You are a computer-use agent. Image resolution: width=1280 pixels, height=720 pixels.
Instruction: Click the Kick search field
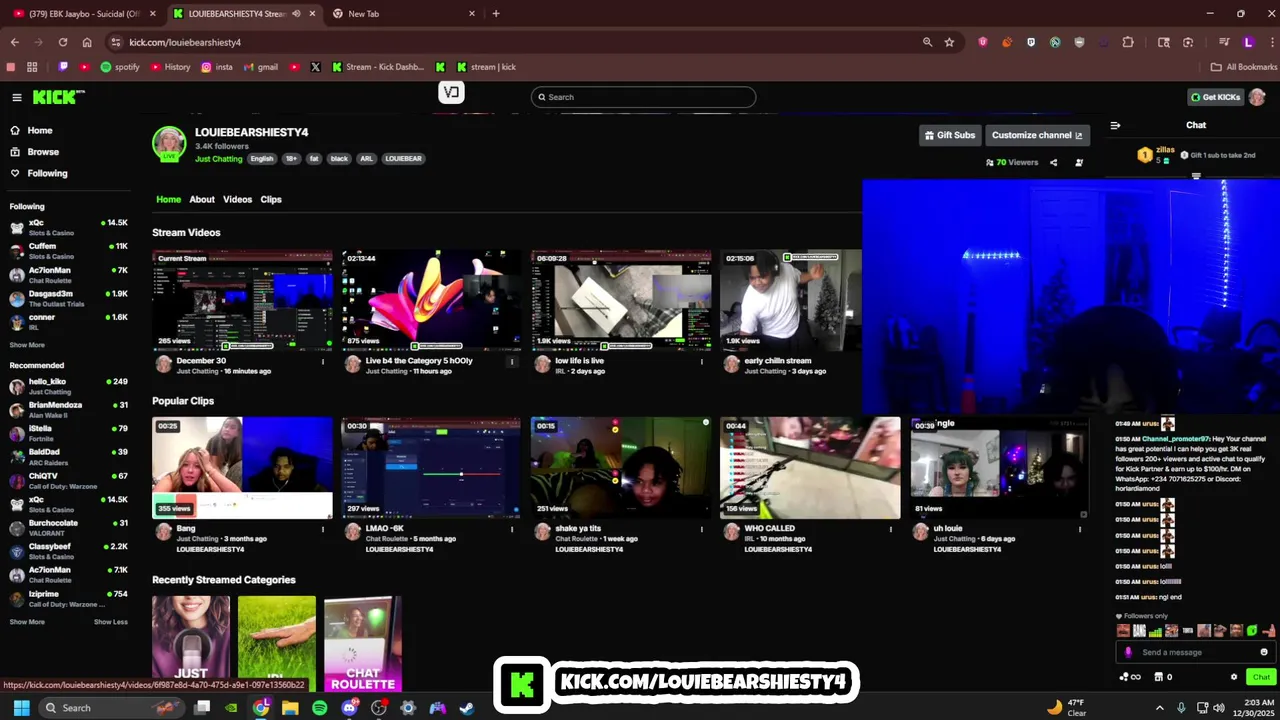[643, 97]
